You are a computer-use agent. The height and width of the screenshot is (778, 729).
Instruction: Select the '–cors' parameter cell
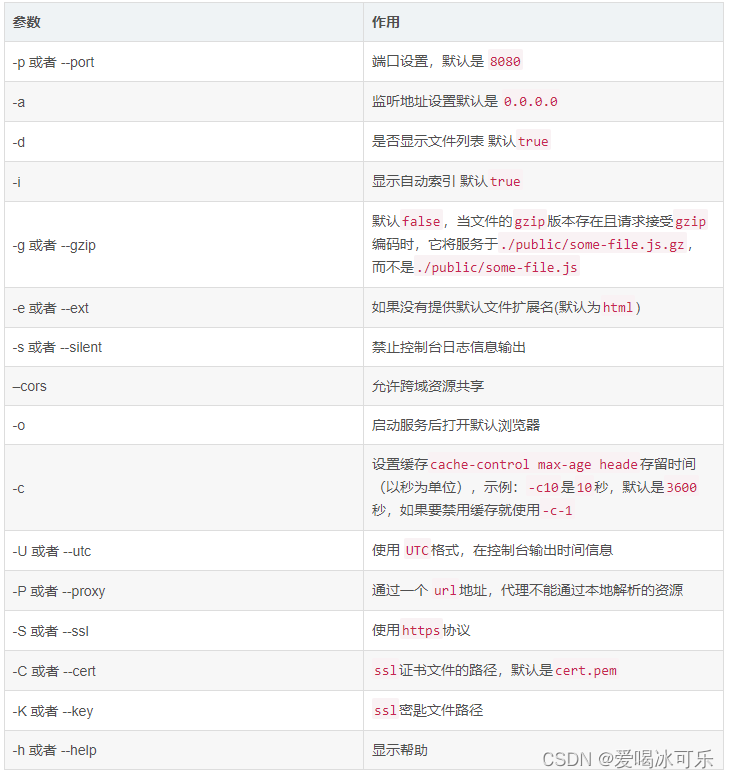(x=184, y=386)
